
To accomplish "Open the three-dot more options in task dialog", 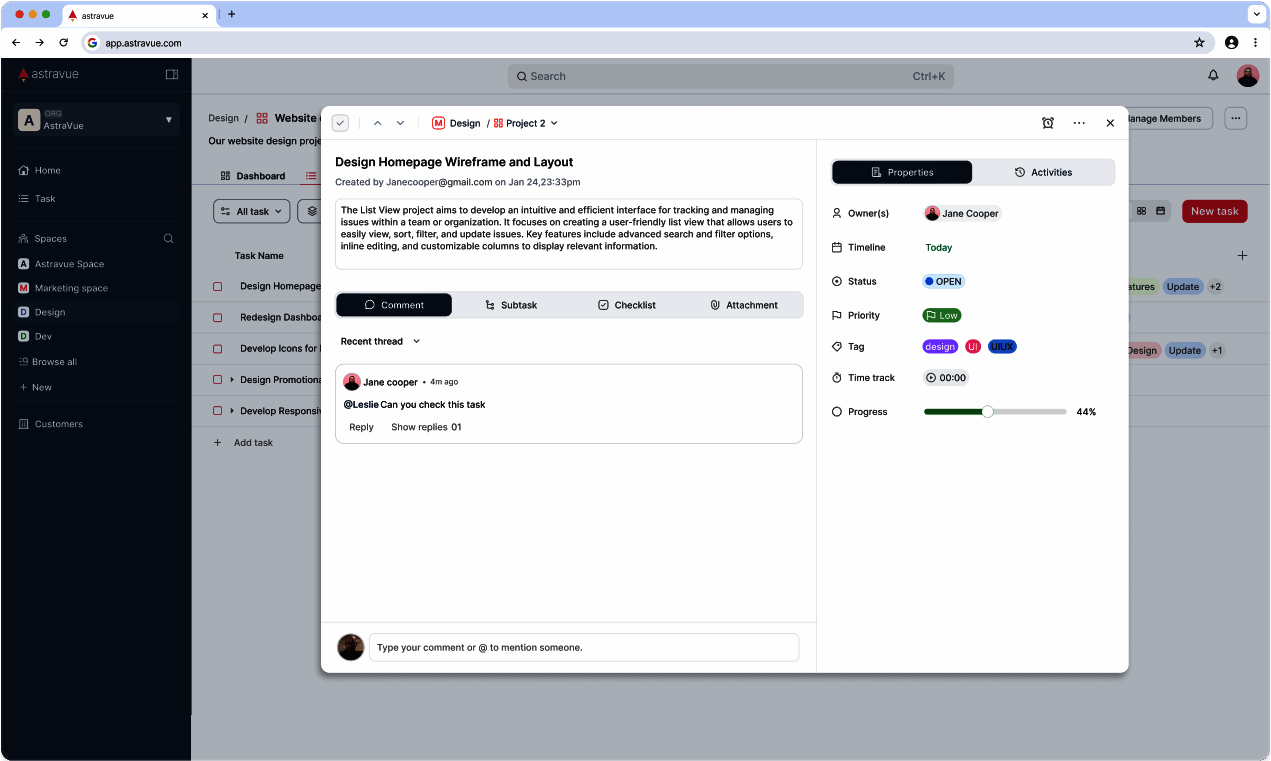I will tap(1079, 123).
